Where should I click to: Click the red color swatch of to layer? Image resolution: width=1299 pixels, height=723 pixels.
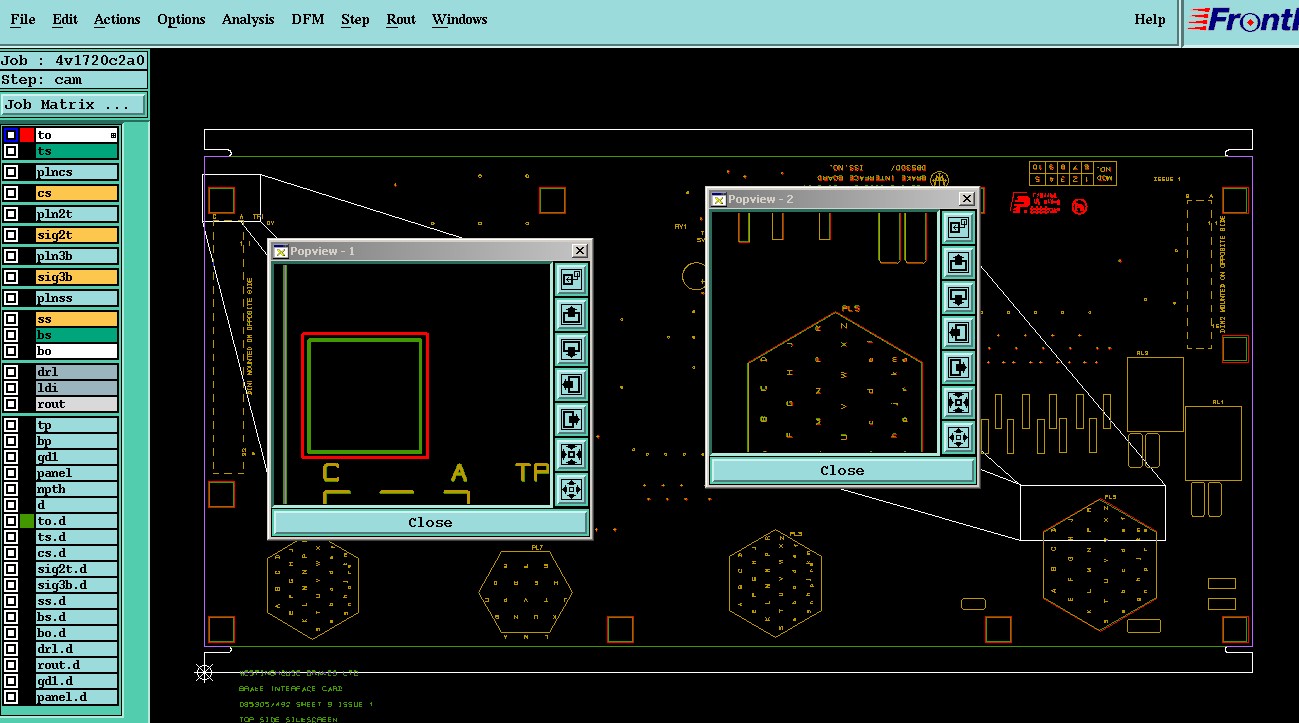coord(27,135)
